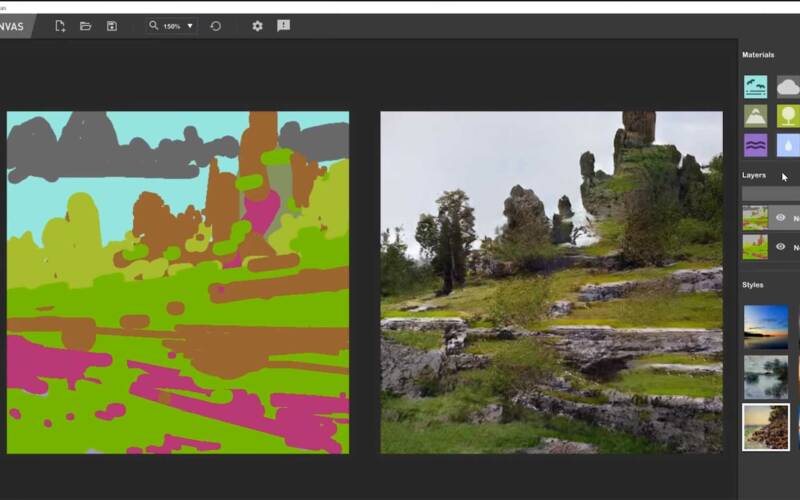Create a new file with toolbar icon
The image size is (800, 500).
click(x=60, y=26)
